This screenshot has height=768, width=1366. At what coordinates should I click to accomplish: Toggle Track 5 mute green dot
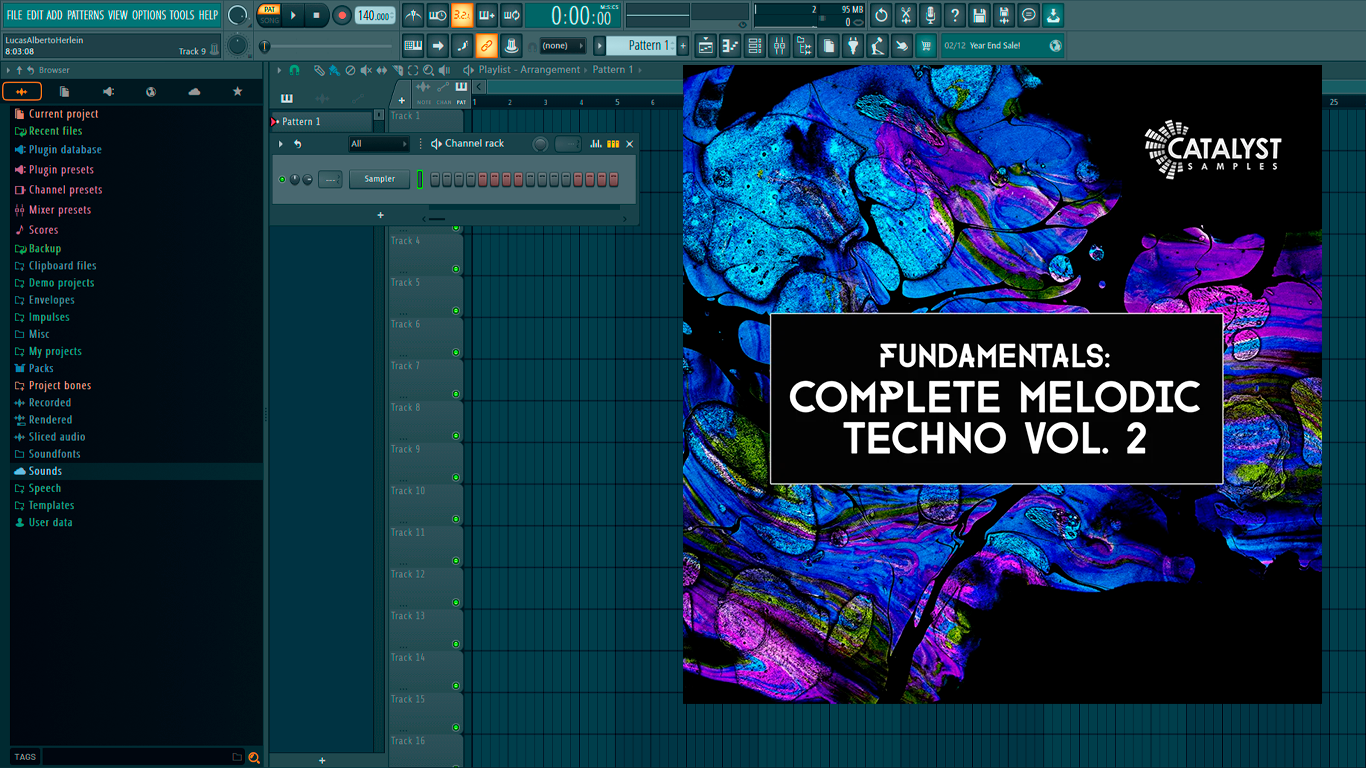coord(456,310)
